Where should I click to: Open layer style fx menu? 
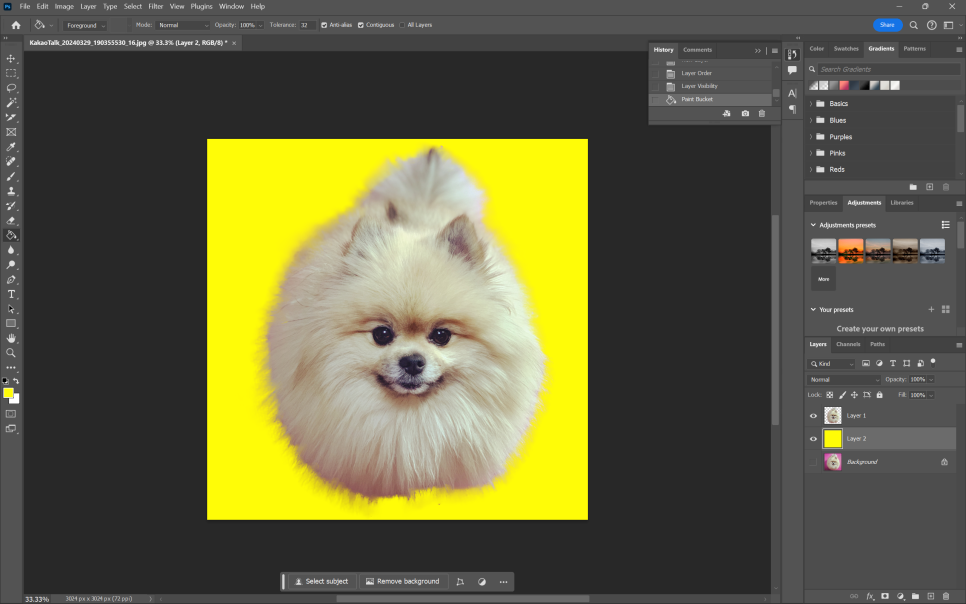tap(870, 596)
